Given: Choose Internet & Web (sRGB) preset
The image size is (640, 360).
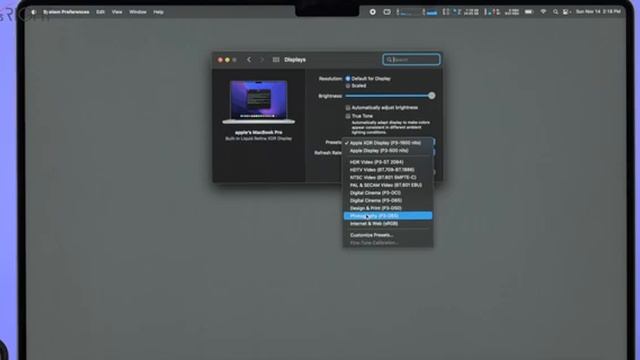Looking at the screenshot, I should (x=388, y=224).
